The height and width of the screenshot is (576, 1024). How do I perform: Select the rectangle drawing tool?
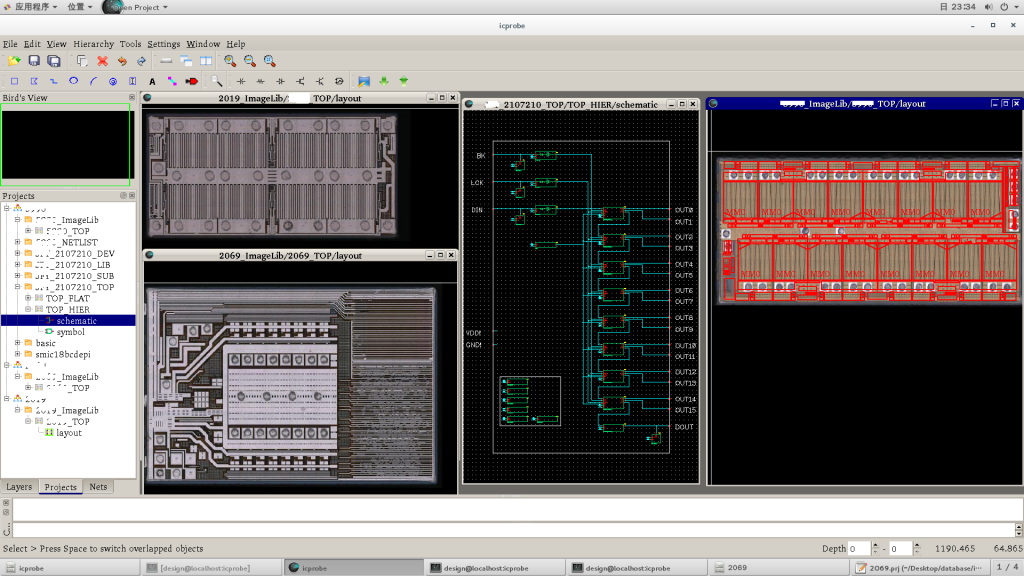[14, 81]
